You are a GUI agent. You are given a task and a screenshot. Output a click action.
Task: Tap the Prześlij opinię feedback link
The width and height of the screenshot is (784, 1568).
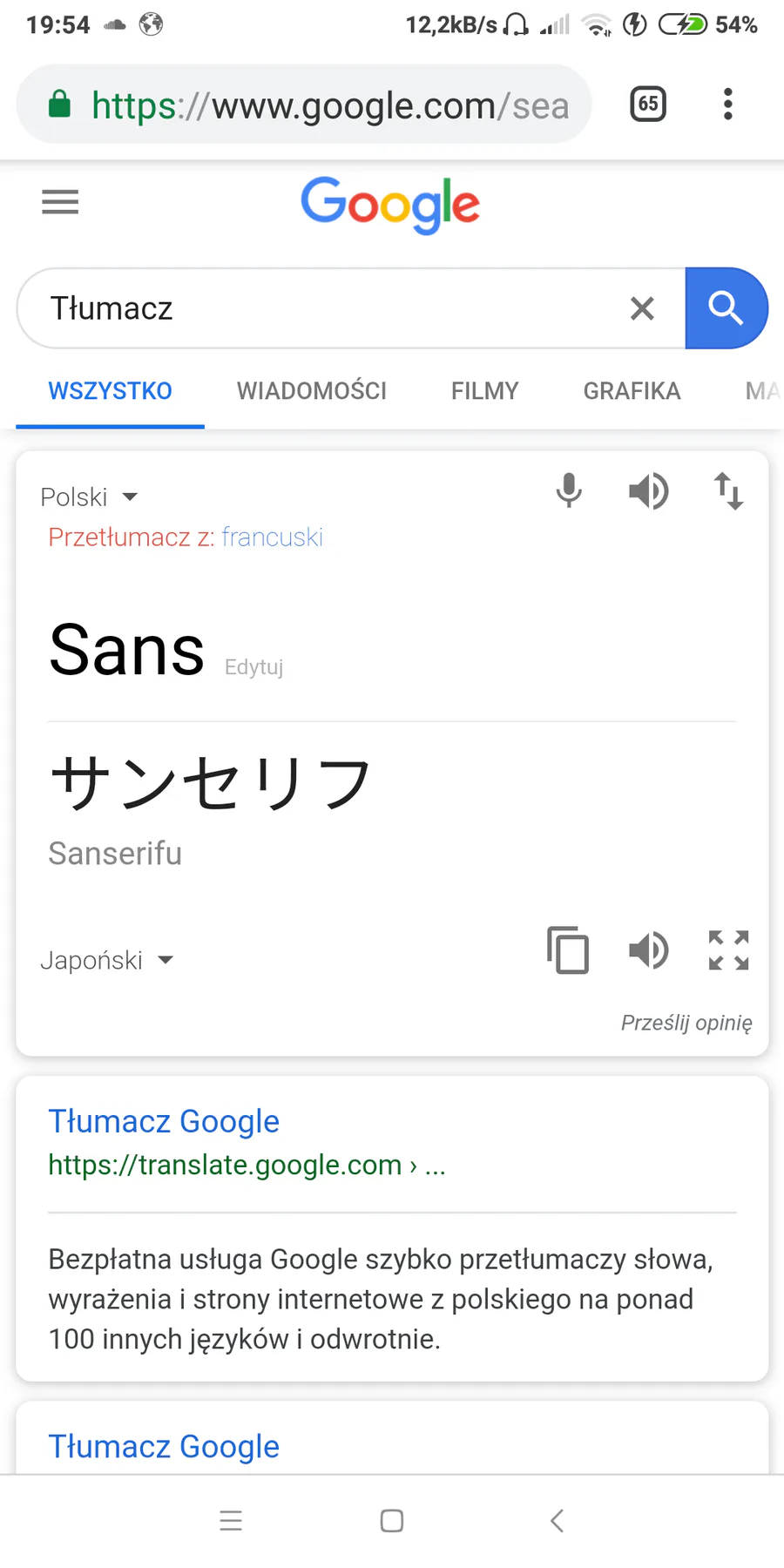point(686,1023)
